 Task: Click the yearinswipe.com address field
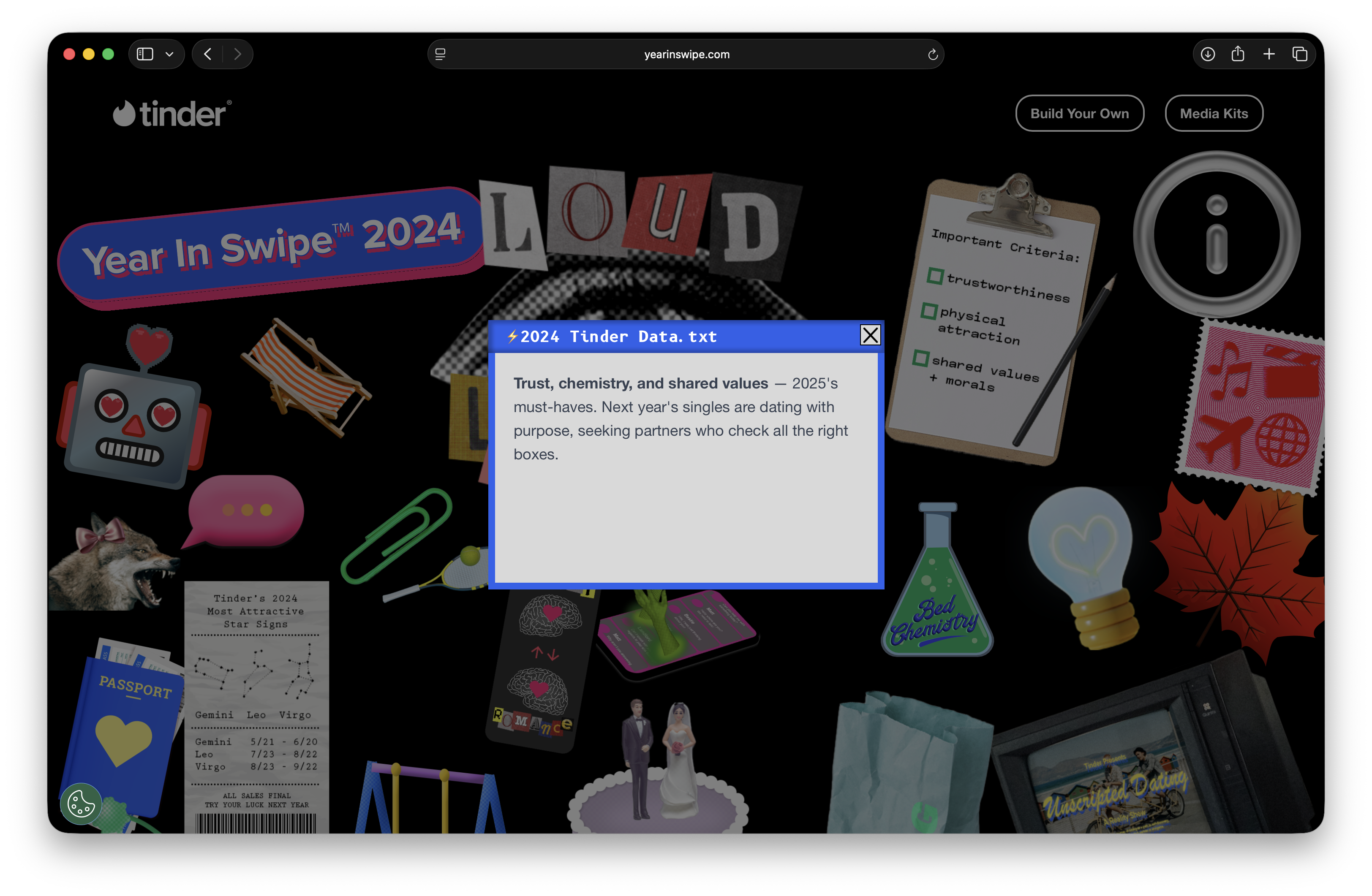pyautogui.click(x=686, y=54)
